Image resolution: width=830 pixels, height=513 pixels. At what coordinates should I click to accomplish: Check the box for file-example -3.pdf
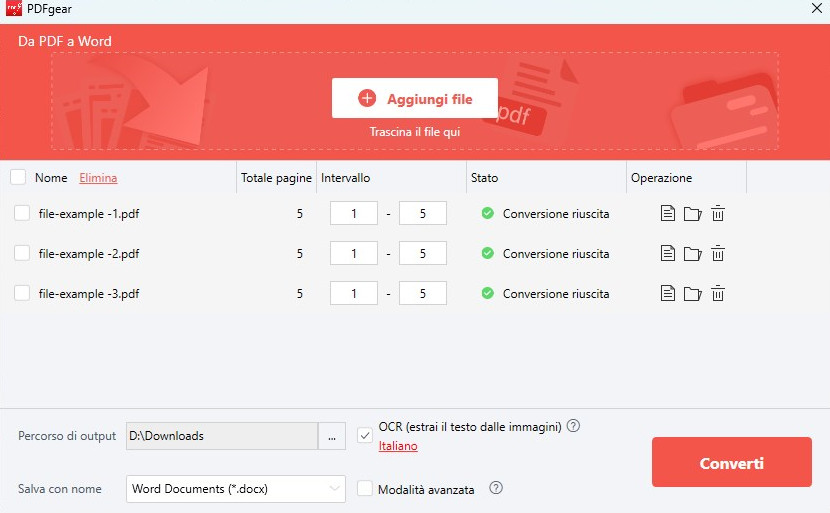(22, 293)
